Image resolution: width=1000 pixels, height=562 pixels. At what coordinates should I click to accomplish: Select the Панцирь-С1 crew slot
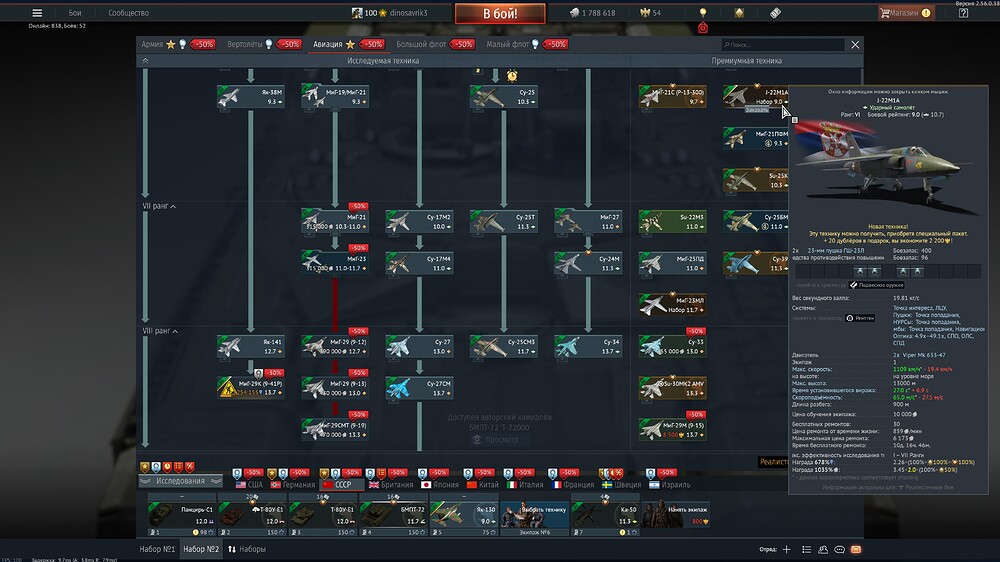click(182, 515)
